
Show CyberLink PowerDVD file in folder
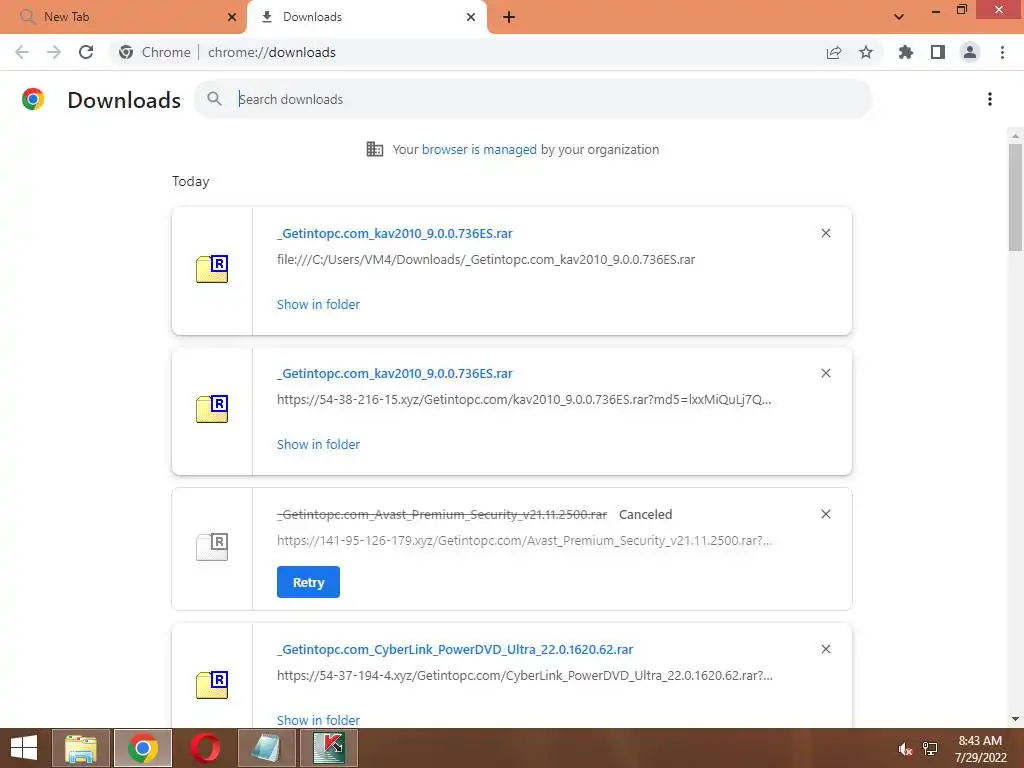click(318, 720)
